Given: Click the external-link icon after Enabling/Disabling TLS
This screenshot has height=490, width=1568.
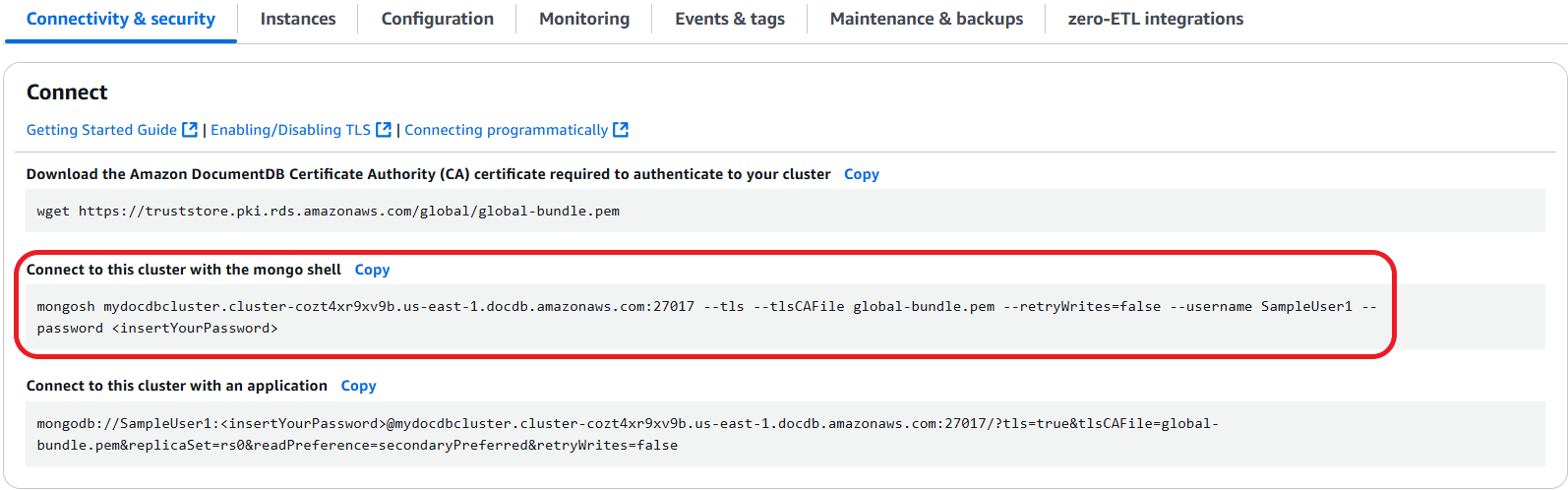Looking at the screenshot, I should point(384,130).
